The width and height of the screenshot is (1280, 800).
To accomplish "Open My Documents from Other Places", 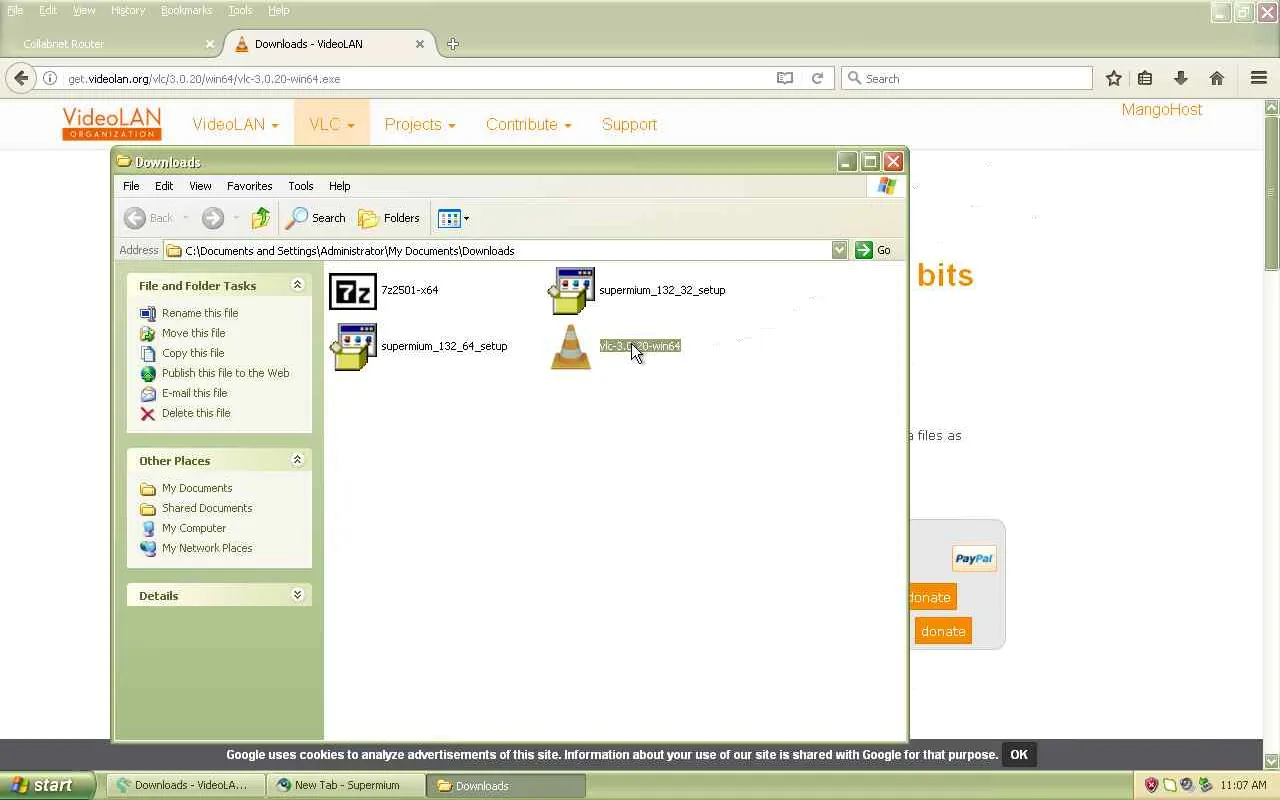I will [x=197, y=488].
